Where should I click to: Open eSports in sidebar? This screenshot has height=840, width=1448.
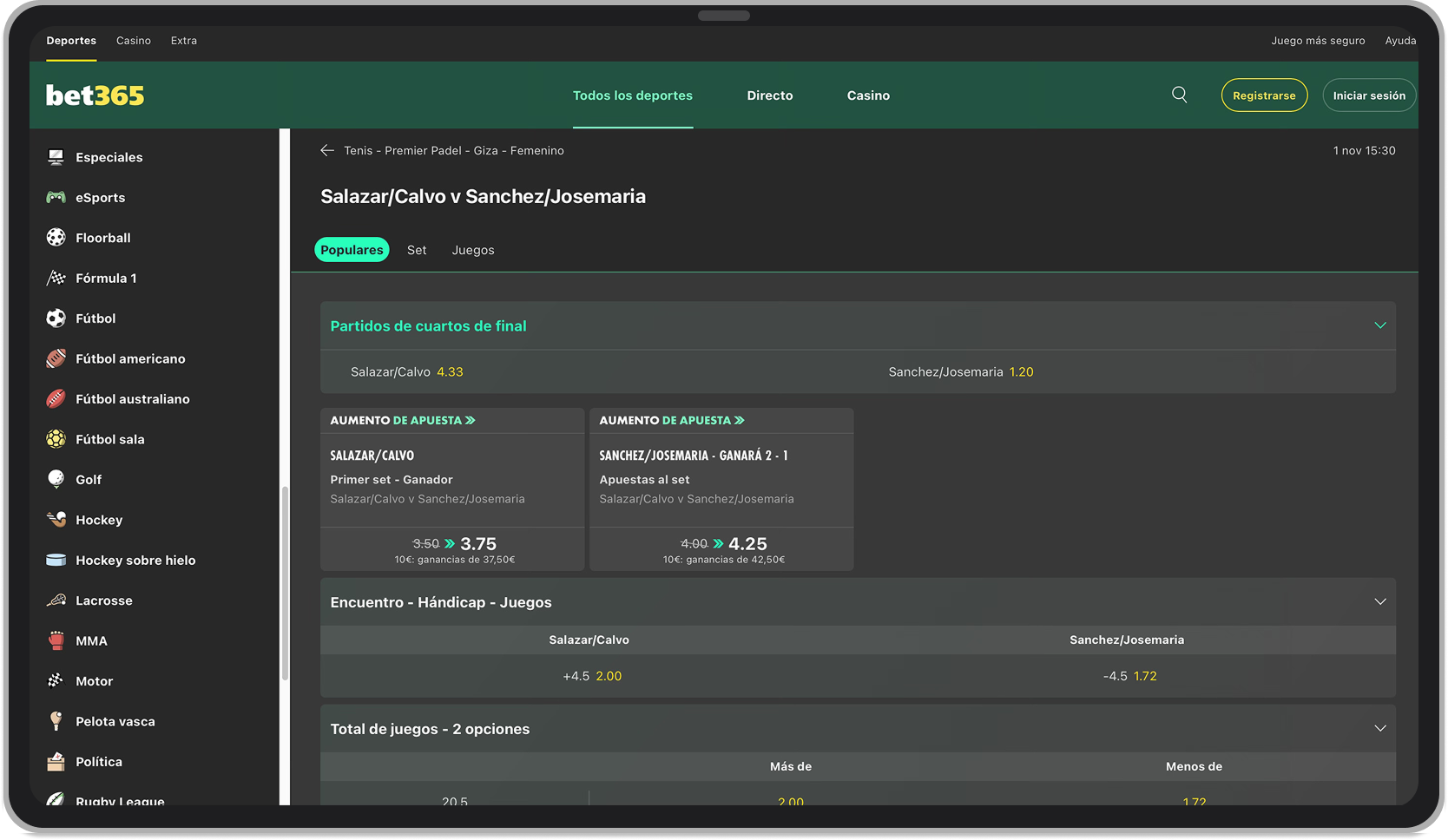101,198
